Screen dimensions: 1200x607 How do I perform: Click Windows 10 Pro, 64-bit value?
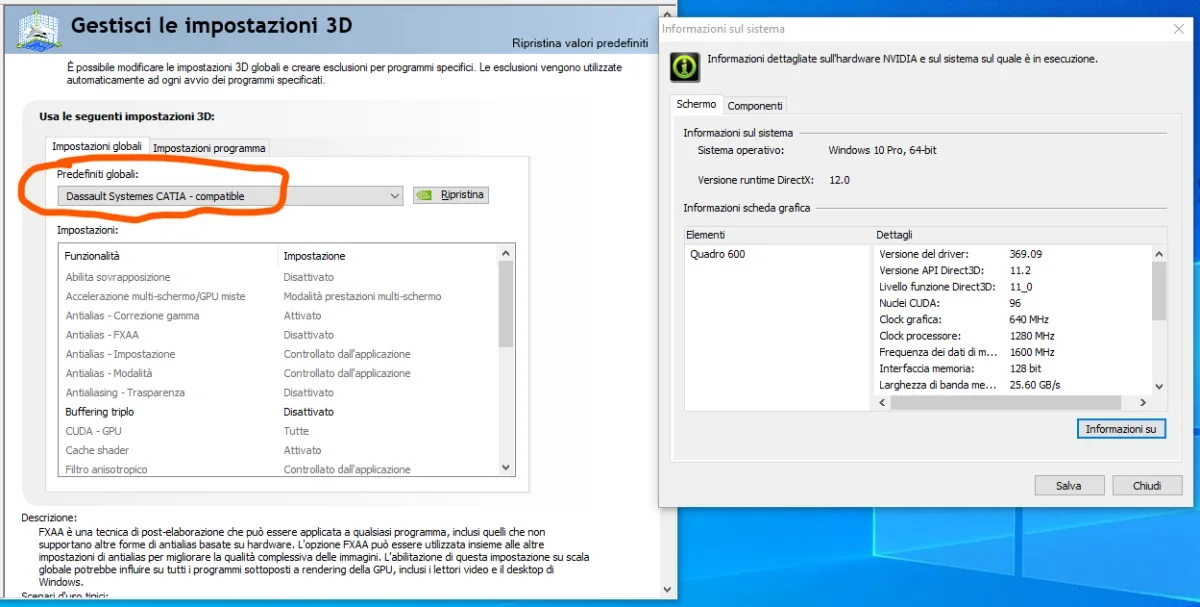tap(882, 150)
